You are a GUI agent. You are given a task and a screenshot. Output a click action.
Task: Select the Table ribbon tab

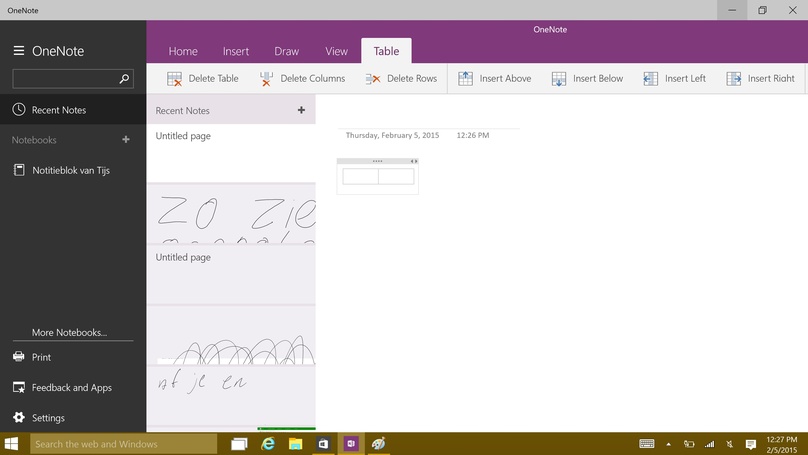point(386,51)
